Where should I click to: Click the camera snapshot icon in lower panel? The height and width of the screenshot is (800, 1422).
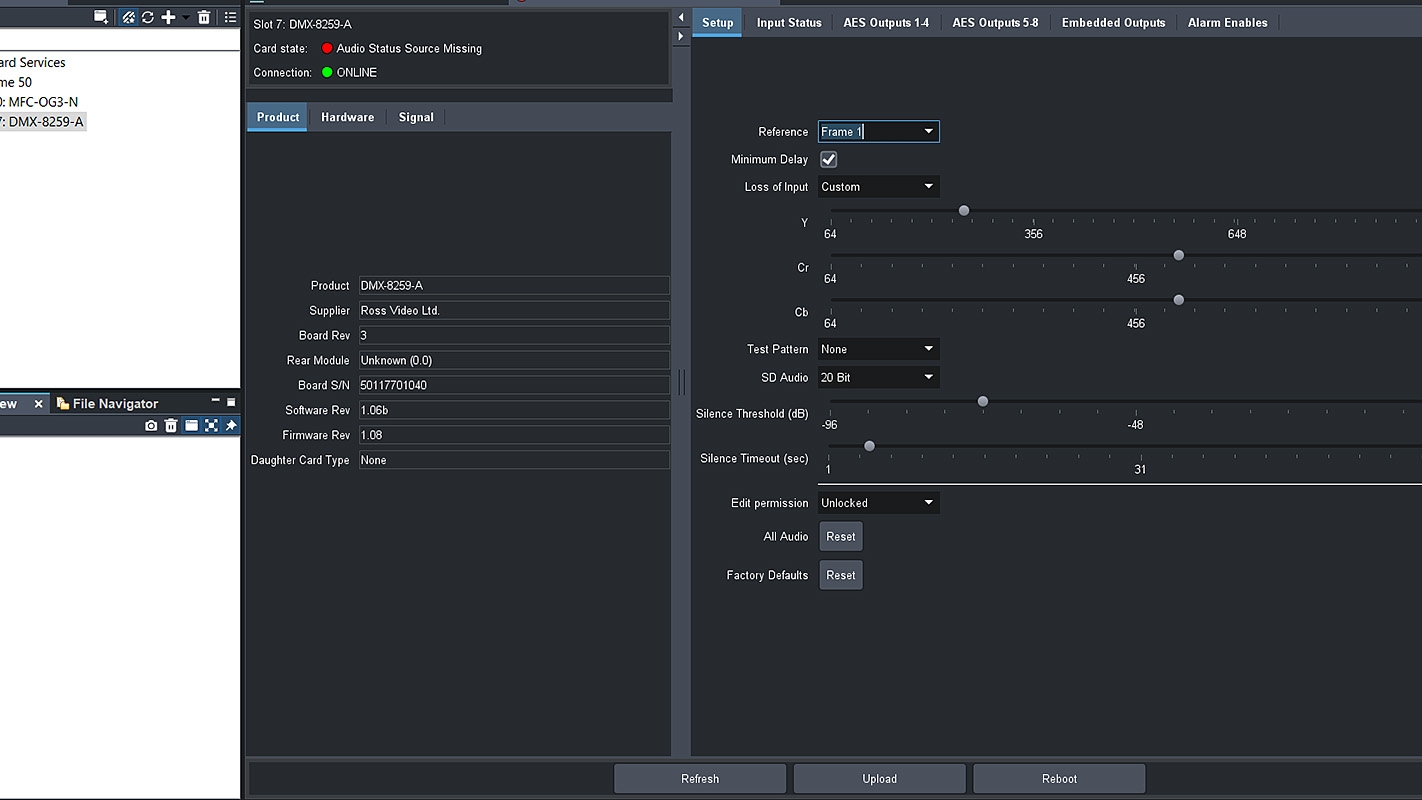pos(151,426)
